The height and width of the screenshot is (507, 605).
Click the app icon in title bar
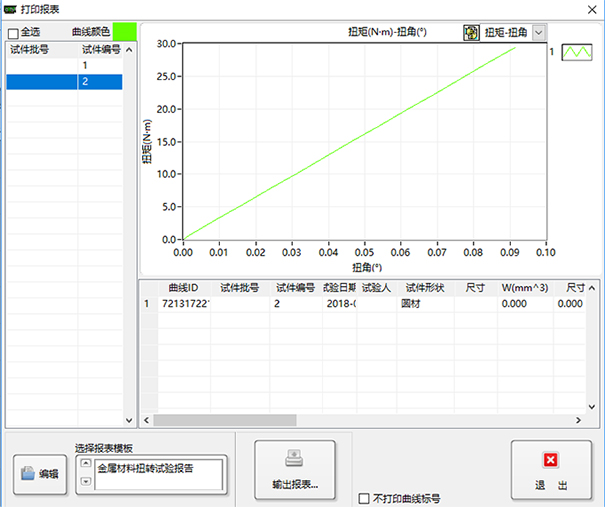(x=10, y=8)
